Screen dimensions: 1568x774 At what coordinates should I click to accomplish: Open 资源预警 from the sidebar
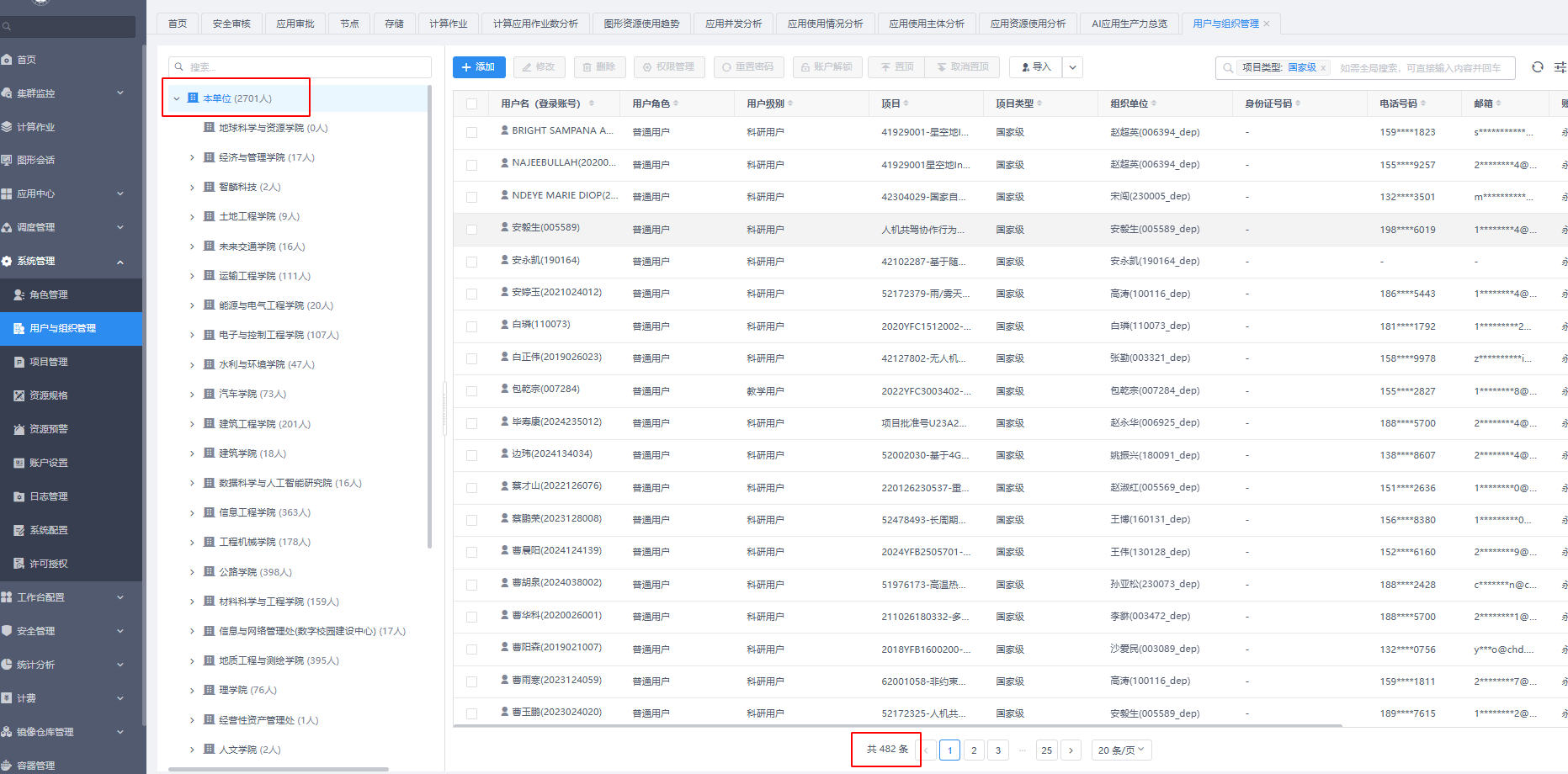click(48, 429)
